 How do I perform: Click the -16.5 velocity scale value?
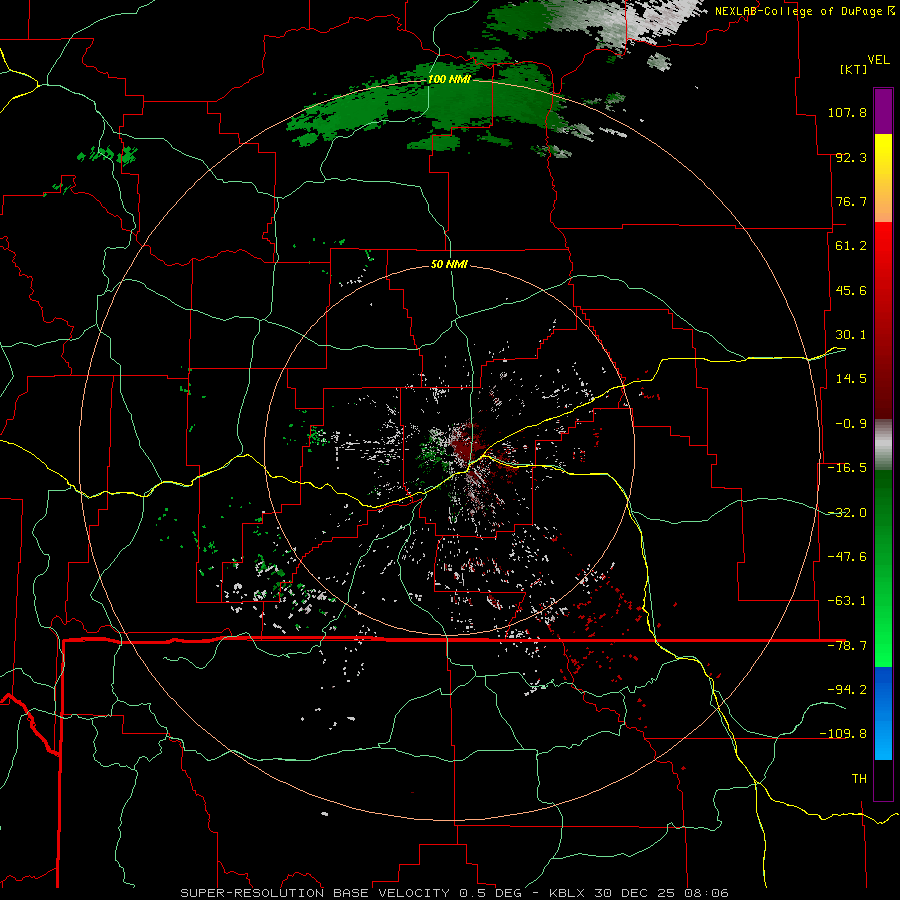click(847, 468)
